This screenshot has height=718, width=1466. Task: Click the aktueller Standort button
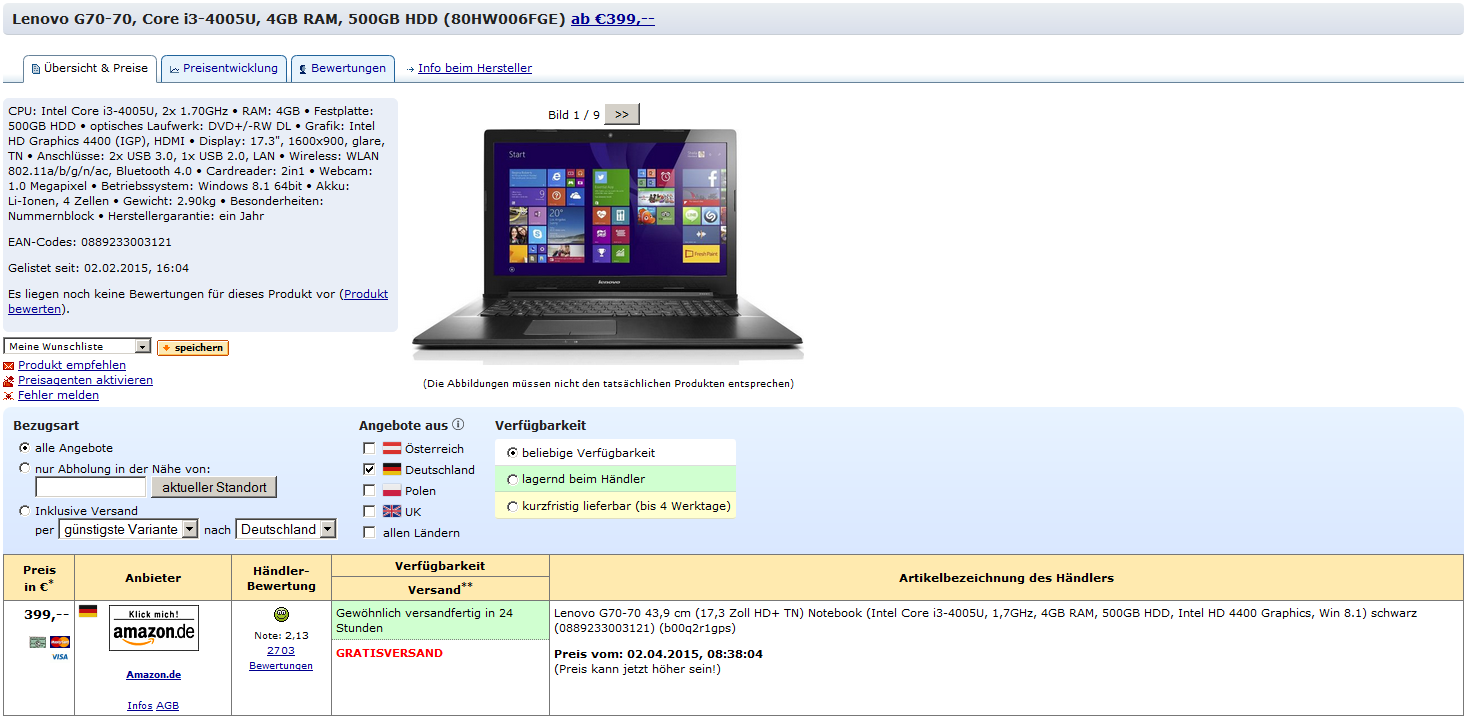[x=214, y=487]
